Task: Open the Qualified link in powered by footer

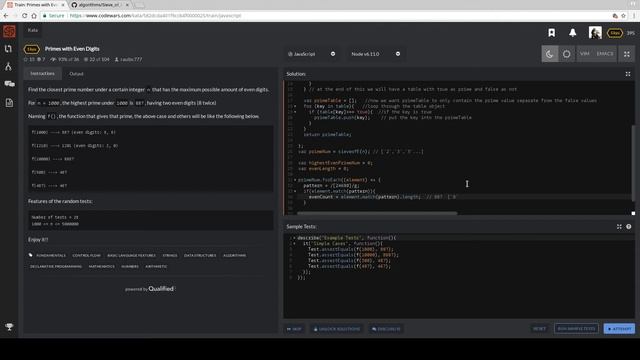Action: (161, 289)
